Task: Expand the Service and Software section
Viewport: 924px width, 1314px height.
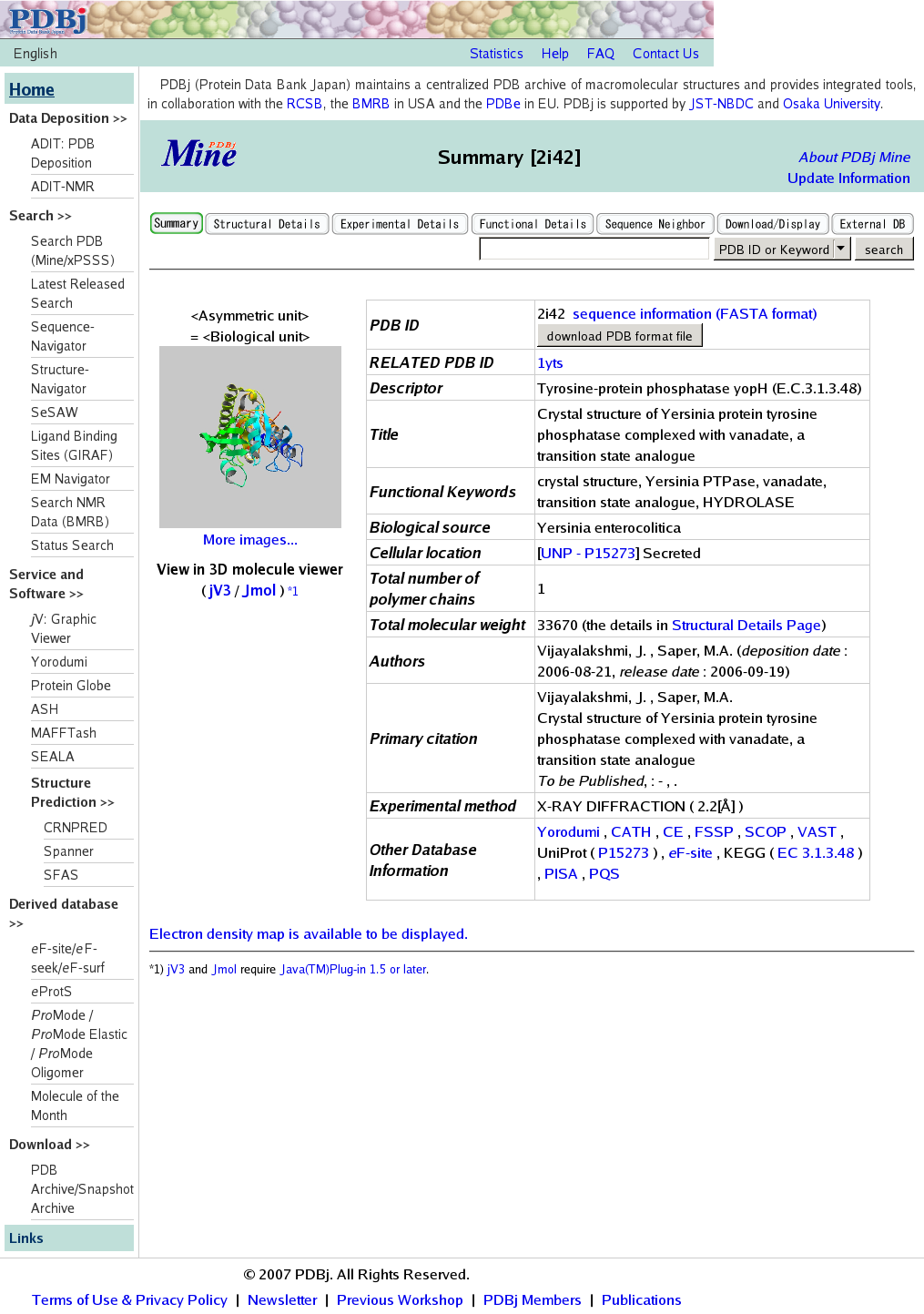Action: [46, 584]
